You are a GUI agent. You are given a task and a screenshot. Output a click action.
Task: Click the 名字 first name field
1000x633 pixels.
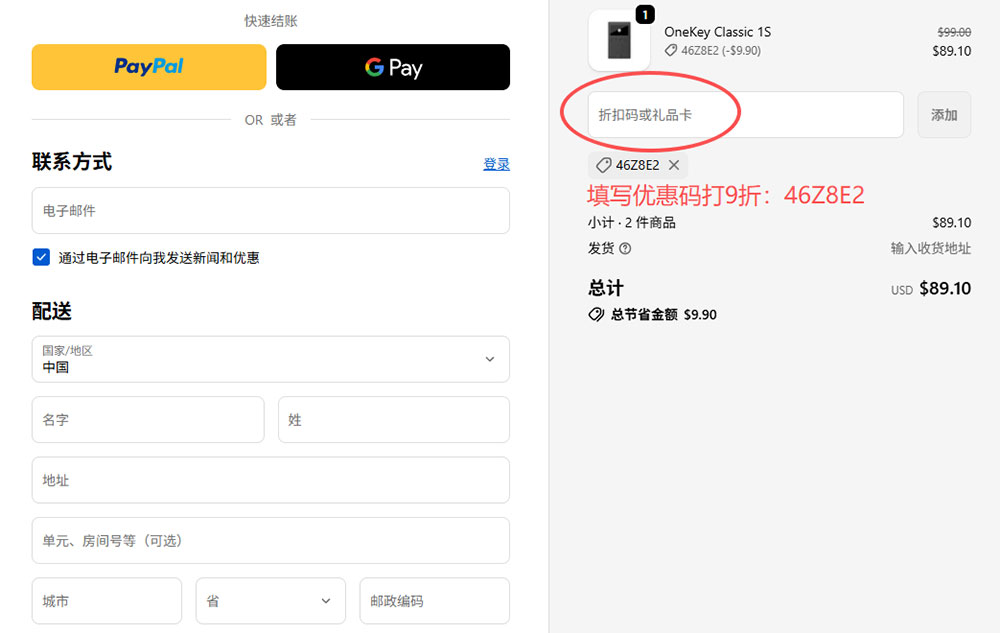(x=148, y=419)
